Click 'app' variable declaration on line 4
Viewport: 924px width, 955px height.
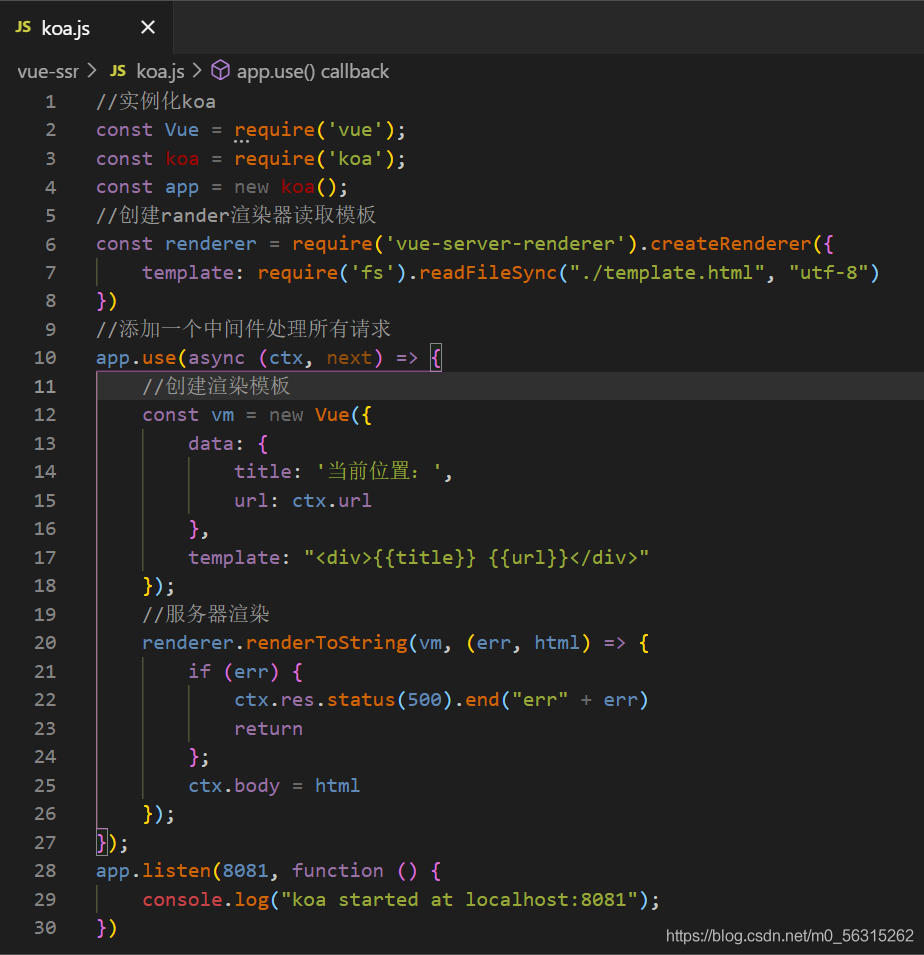(182, 188)
